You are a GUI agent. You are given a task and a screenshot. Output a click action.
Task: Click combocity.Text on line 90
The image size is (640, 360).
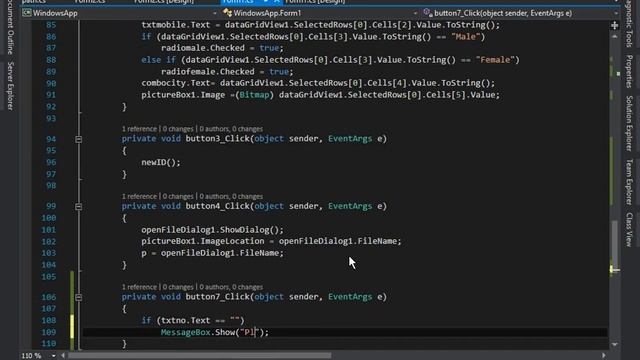pyautogui.click(x=176, y=83)
